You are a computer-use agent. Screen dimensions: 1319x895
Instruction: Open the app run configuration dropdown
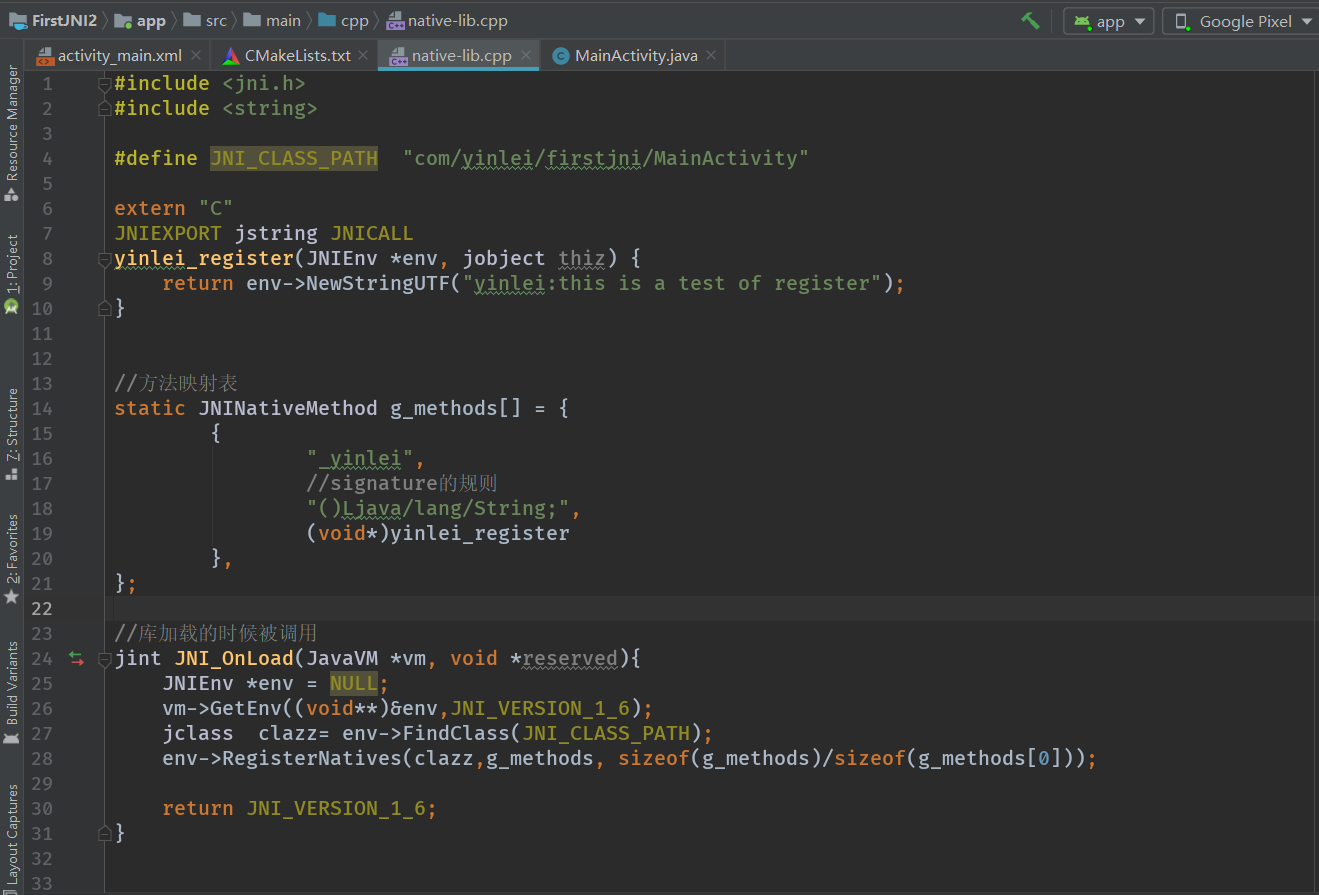[x=1108, y=20]
